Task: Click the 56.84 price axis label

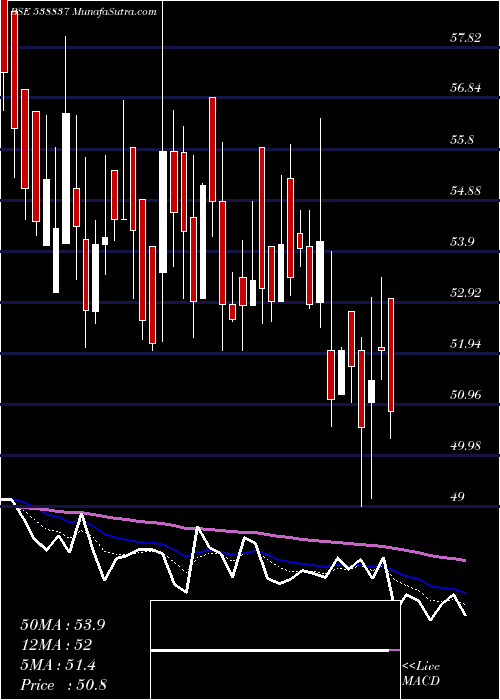Action: tap(466, 88)
